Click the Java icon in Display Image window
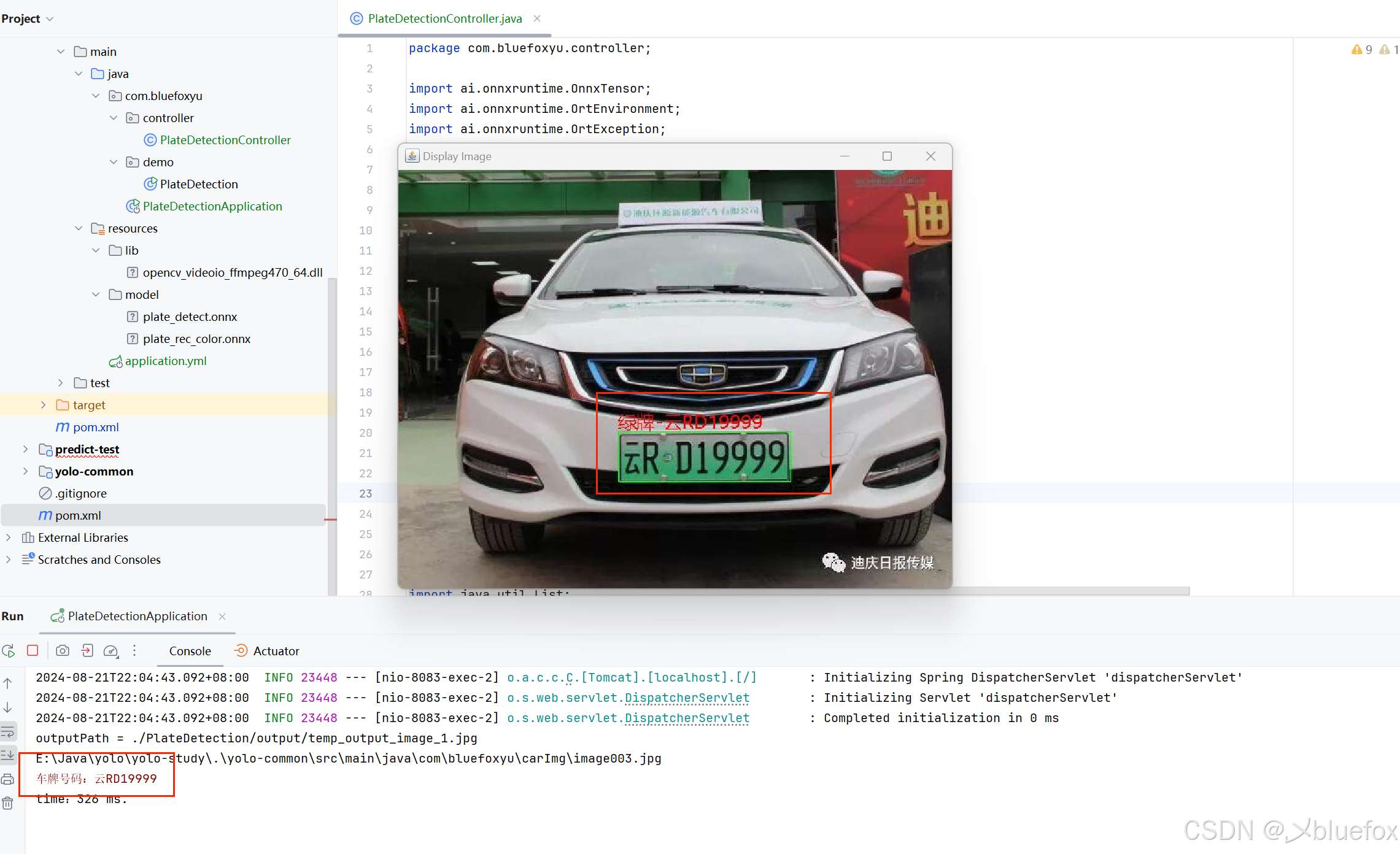The image size is (1400, 854). 412,156
